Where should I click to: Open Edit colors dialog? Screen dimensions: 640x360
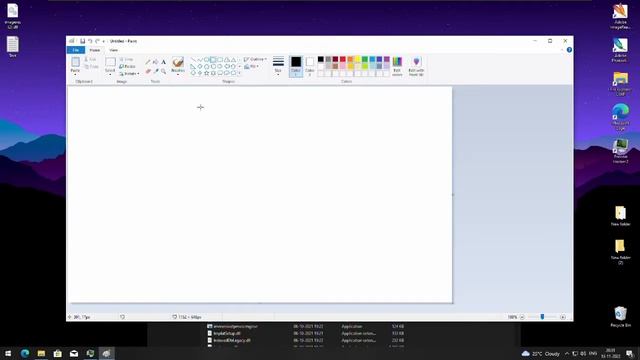coord(397,67)
